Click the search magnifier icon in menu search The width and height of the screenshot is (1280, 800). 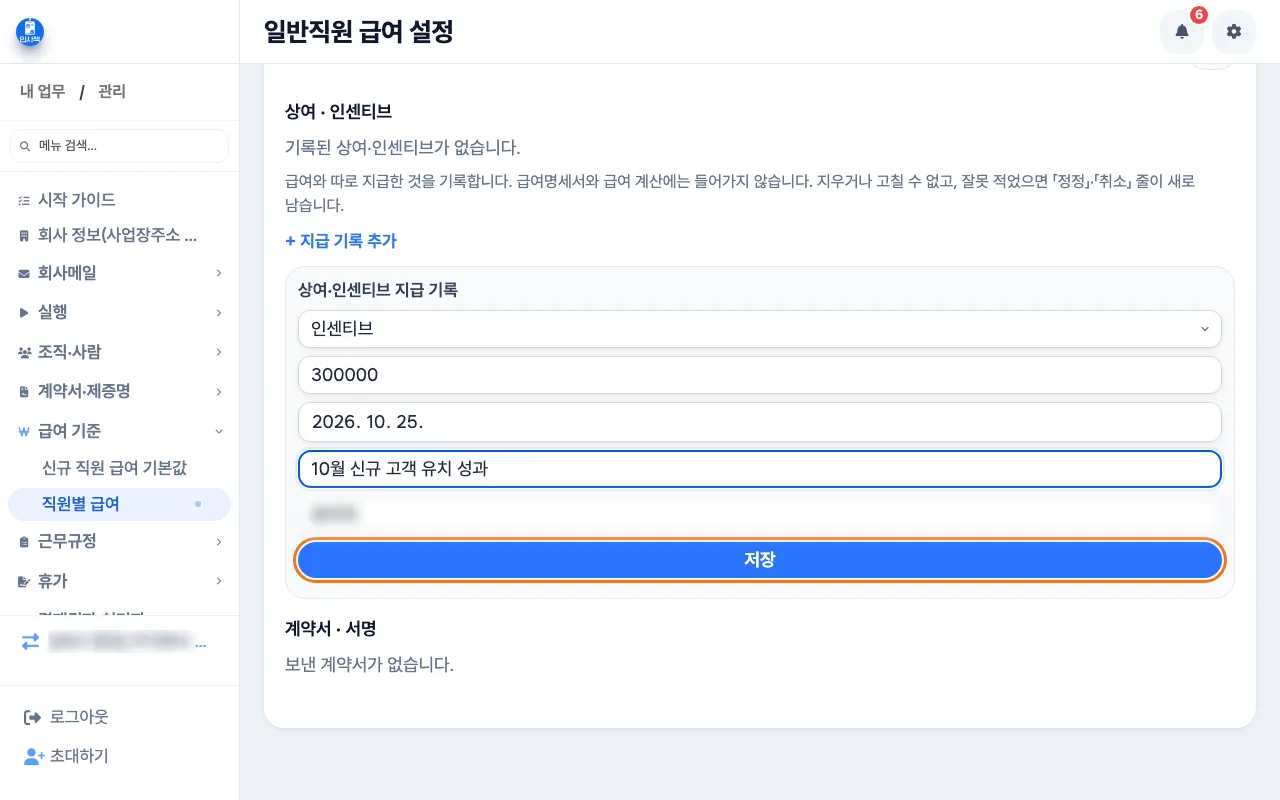[25, 146]
